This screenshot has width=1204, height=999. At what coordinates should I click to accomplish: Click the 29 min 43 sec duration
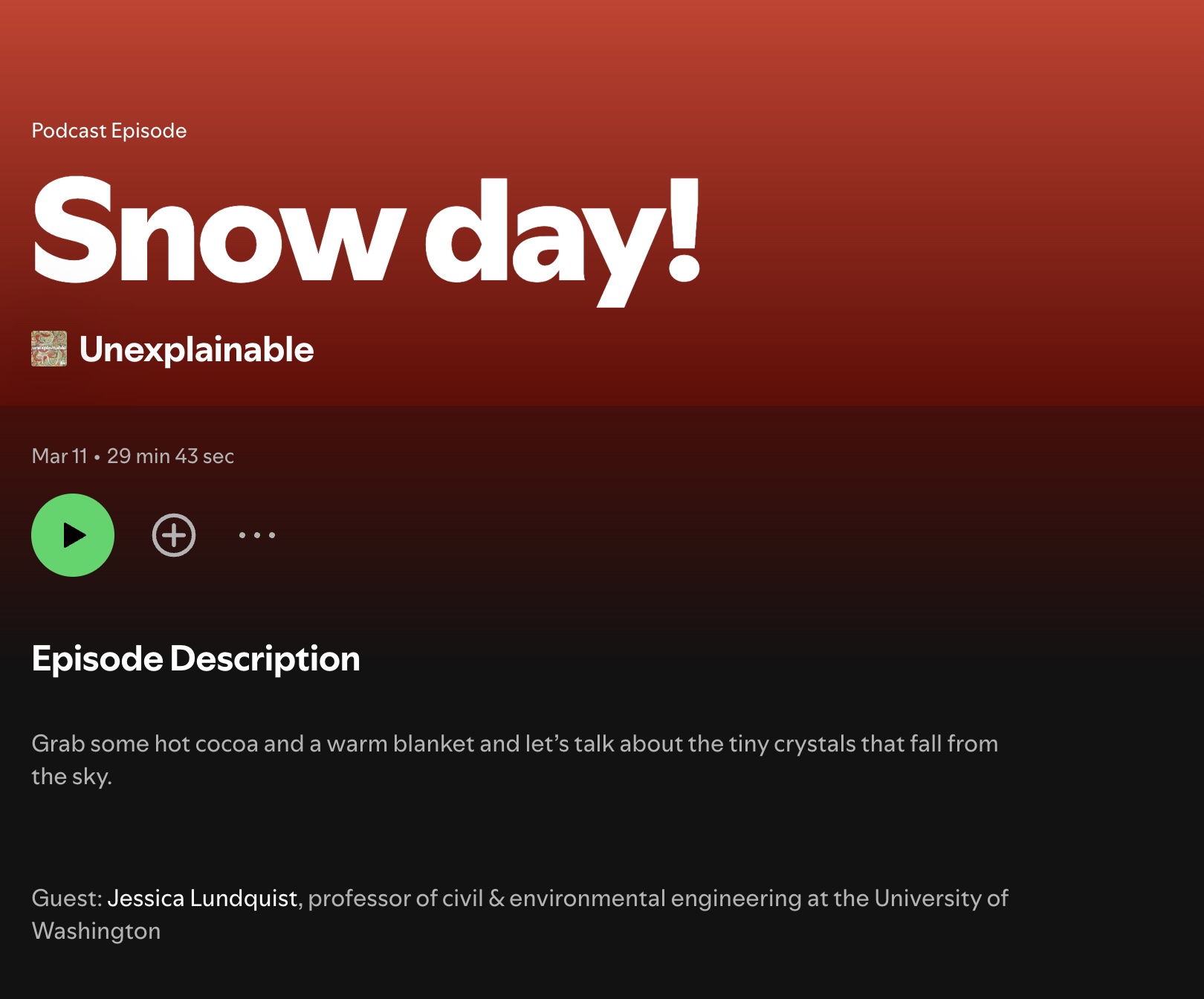point(170,456)
